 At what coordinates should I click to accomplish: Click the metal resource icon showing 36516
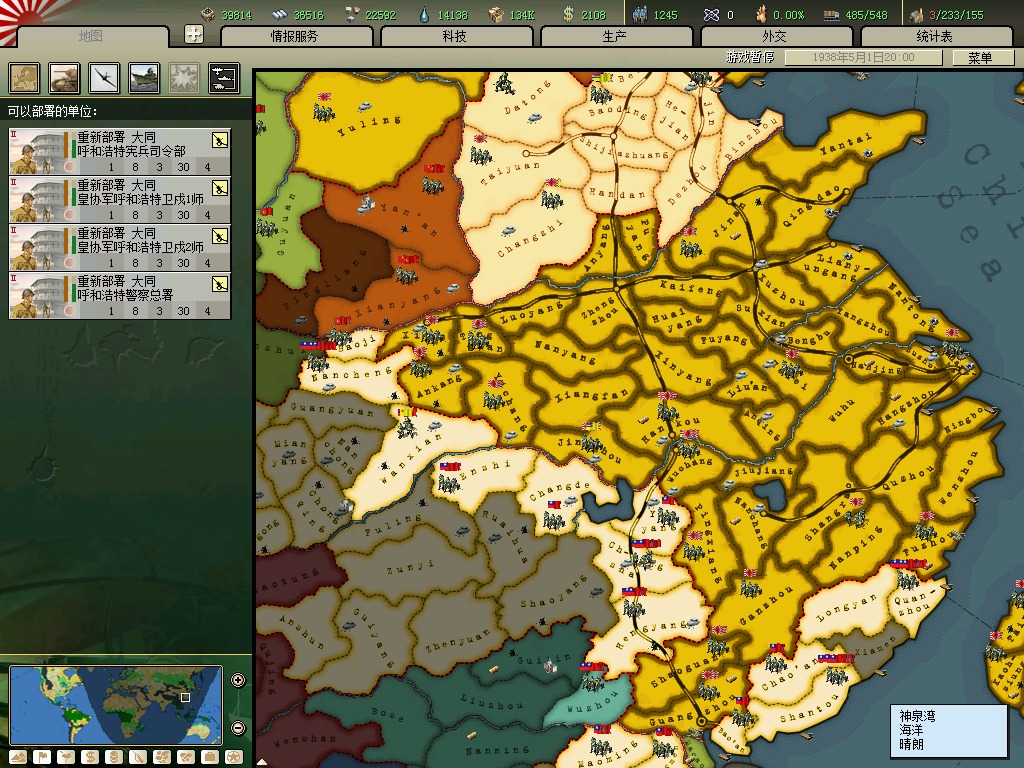[x=280, y=14]
